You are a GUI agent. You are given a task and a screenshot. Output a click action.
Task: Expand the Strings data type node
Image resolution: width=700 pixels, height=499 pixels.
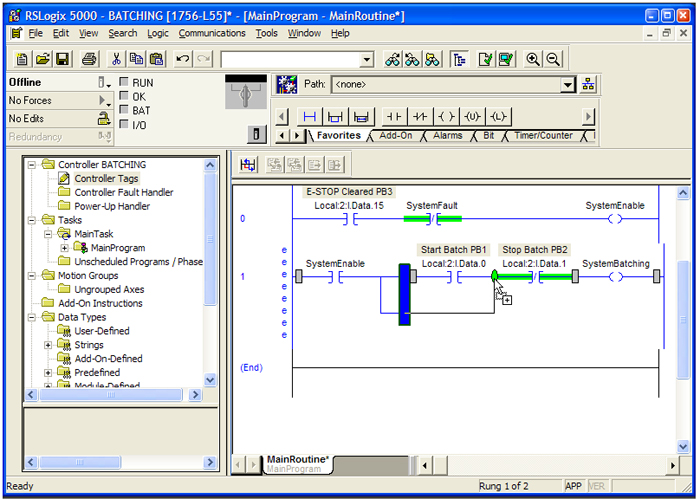[x=48, y=345]
